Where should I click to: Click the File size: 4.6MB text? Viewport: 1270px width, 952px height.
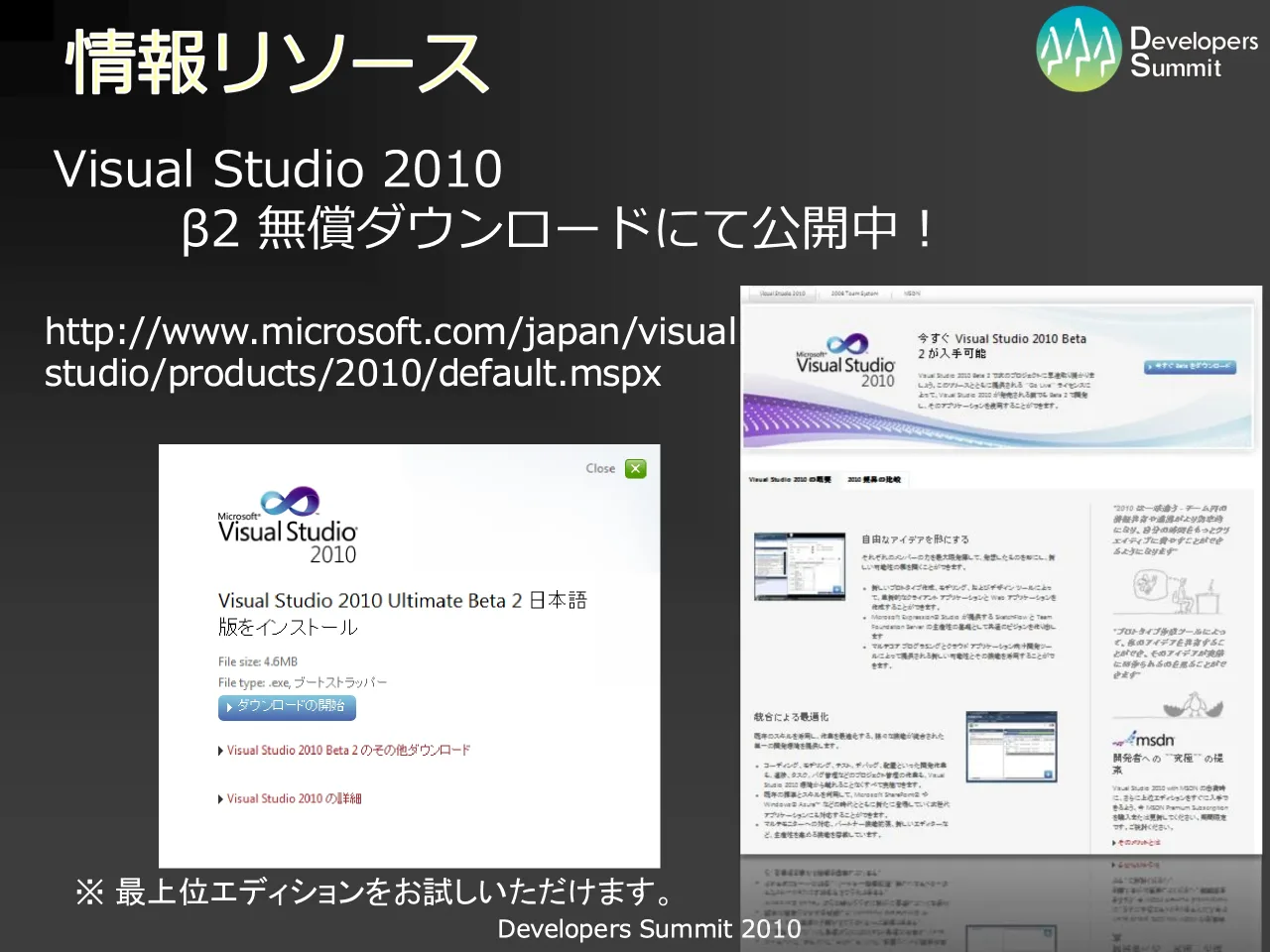(258, 661)
